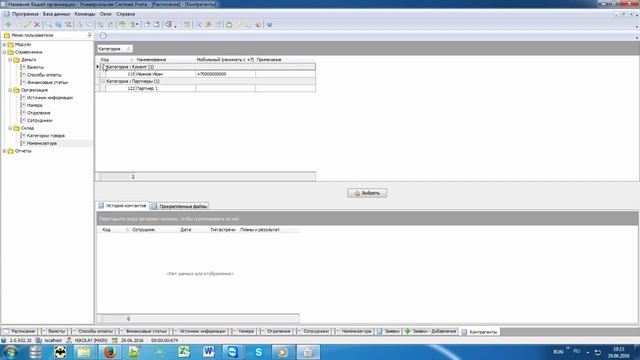Click the red X Delete toolbar icon
Screen dimensions: 640x360
(37, 24)
